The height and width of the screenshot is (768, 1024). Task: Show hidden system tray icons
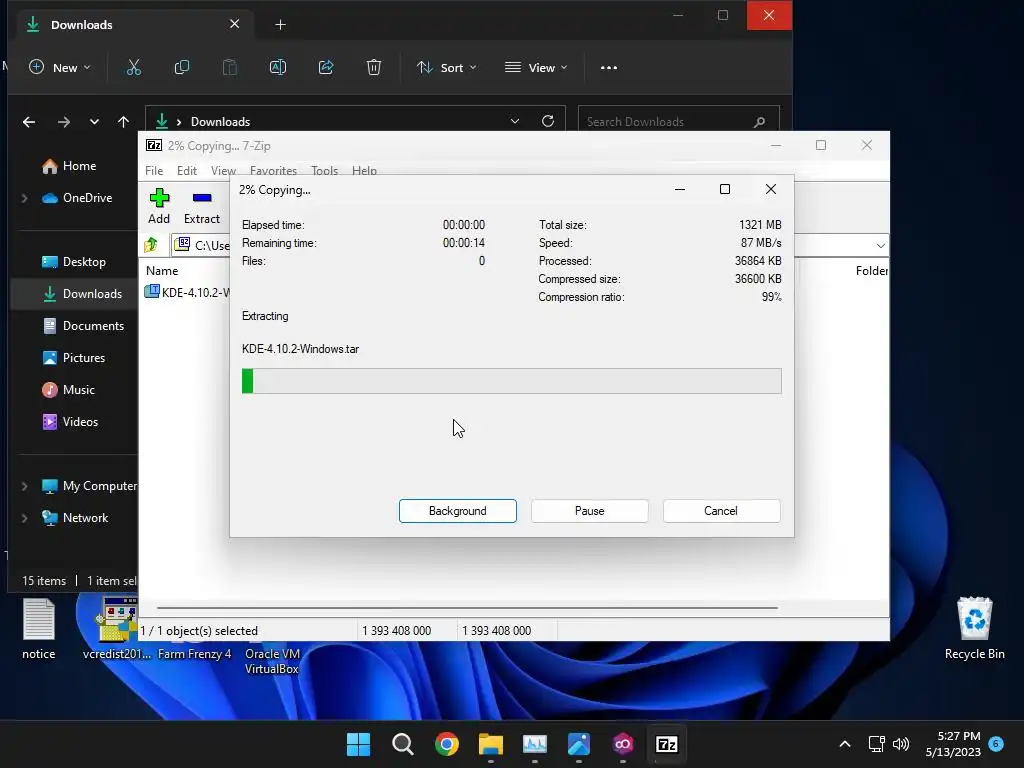coord(844,744)
